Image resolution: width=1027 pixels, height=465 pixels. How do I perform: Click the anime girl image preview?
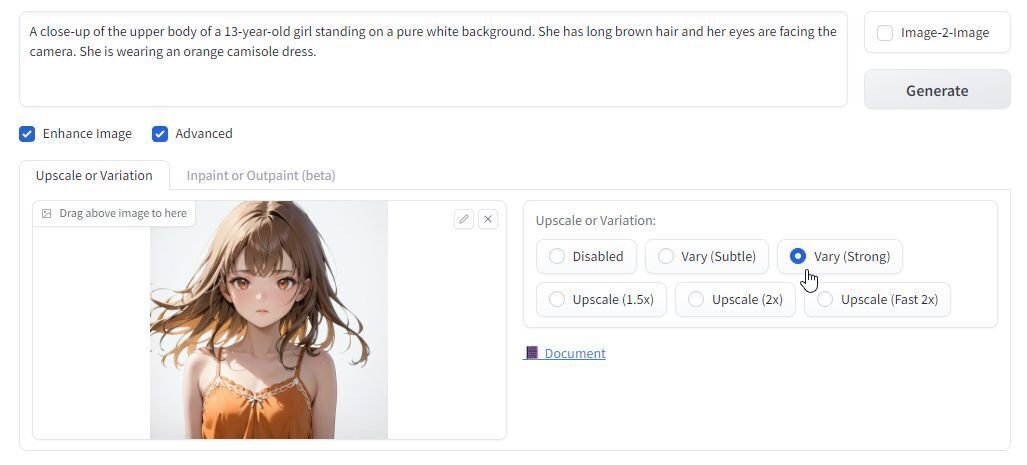click(x=269, y=320)
